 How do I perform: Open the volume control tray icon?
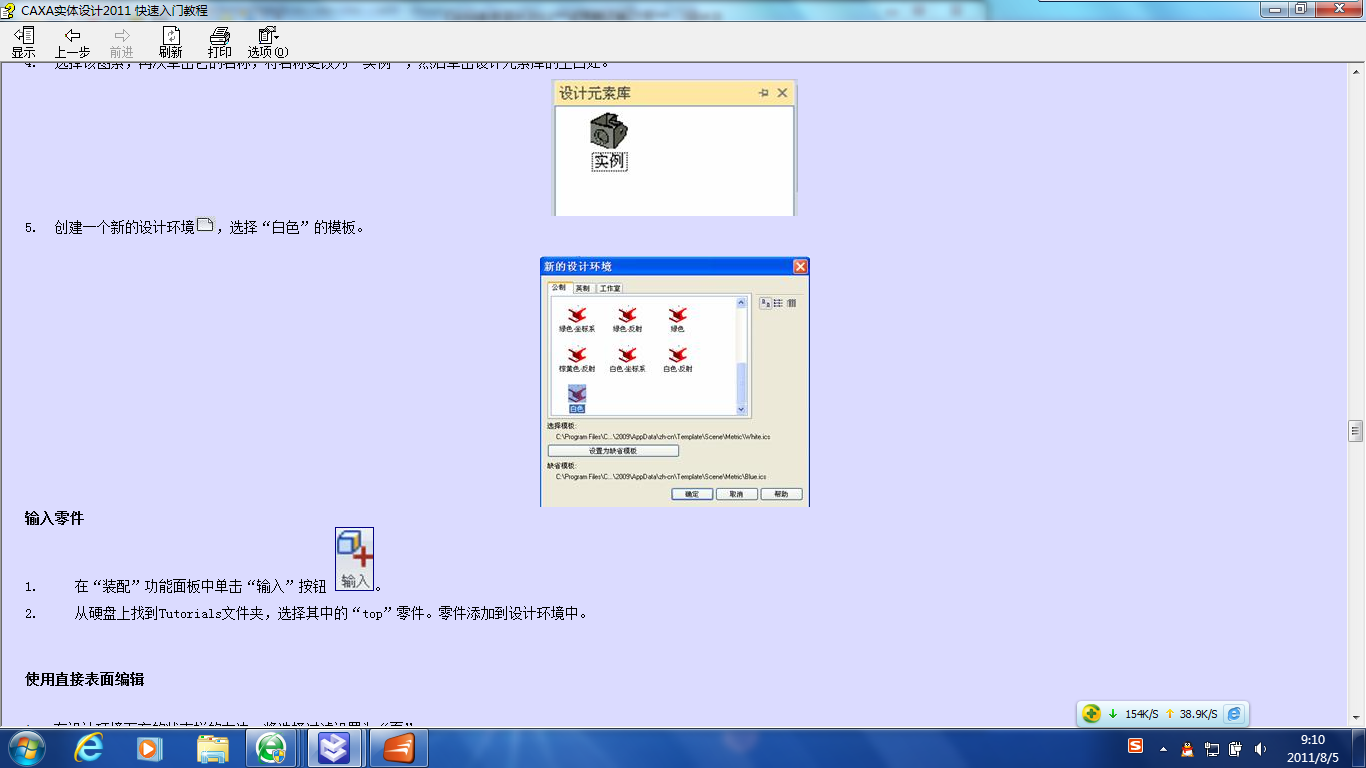tap(1260, 749)
